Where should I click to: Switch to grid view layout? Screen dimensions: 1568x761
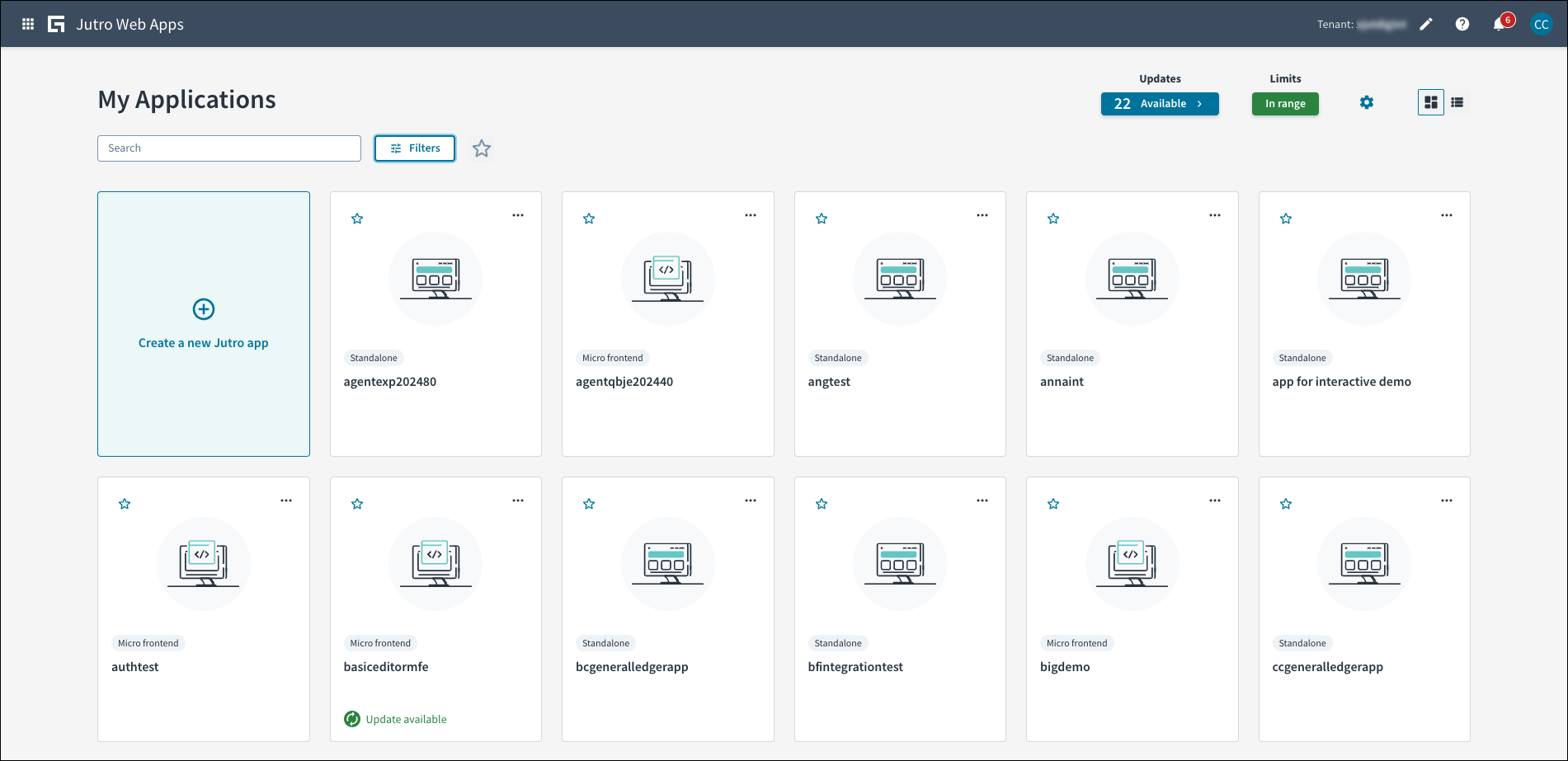(1430, 101)
